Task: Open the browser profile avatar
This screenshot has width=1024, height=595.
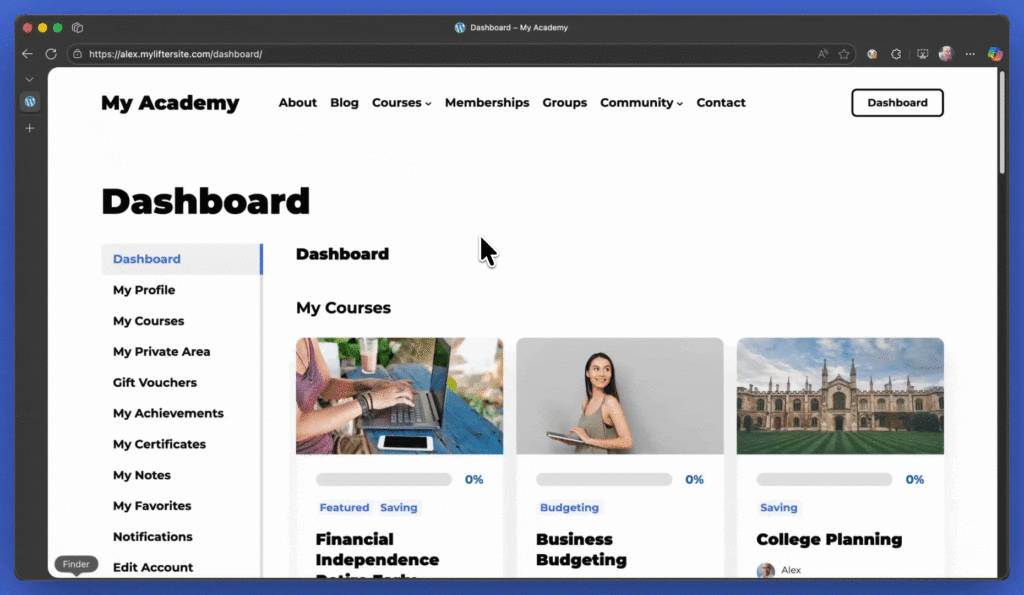Action: click(945, 54)
